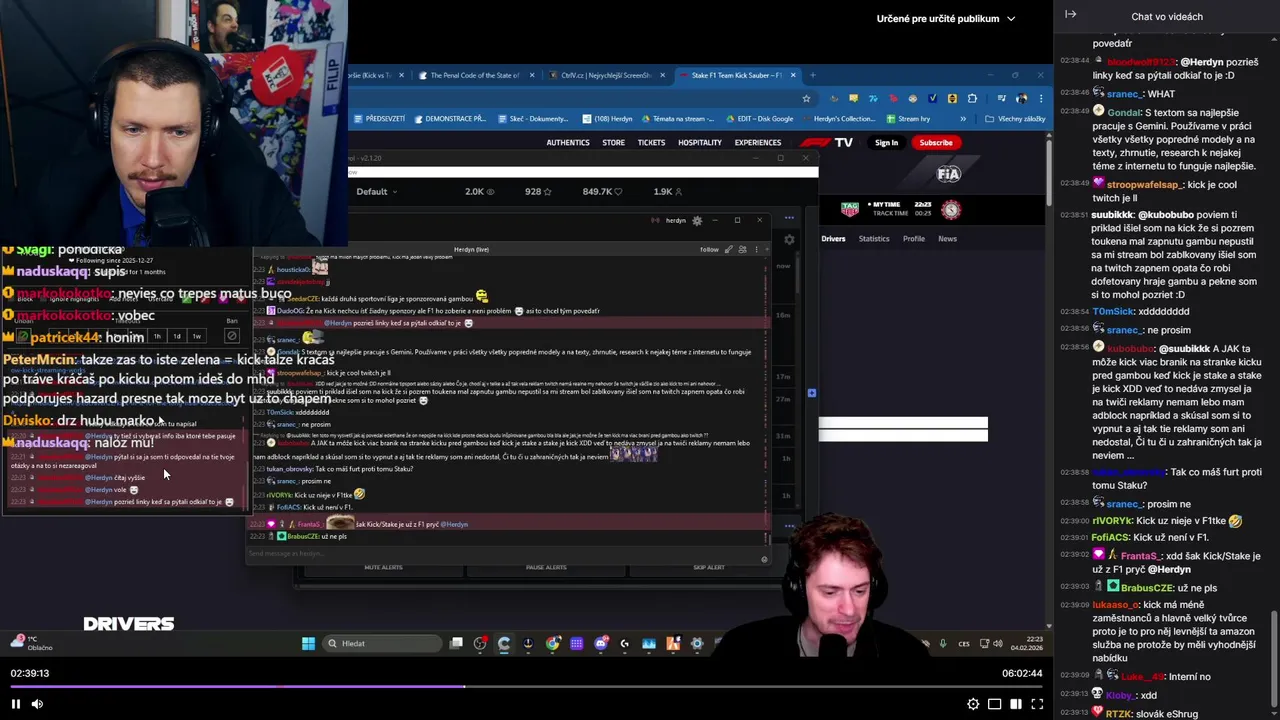
Task: Open chat window settings gear near 'herdyn'
Action: (697, 220)
